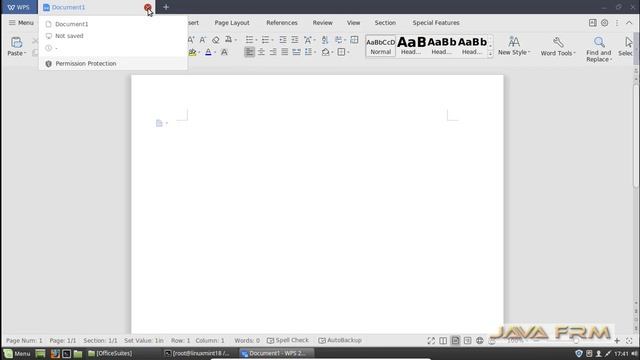Open Find and Replace

(x=599, y=49)
